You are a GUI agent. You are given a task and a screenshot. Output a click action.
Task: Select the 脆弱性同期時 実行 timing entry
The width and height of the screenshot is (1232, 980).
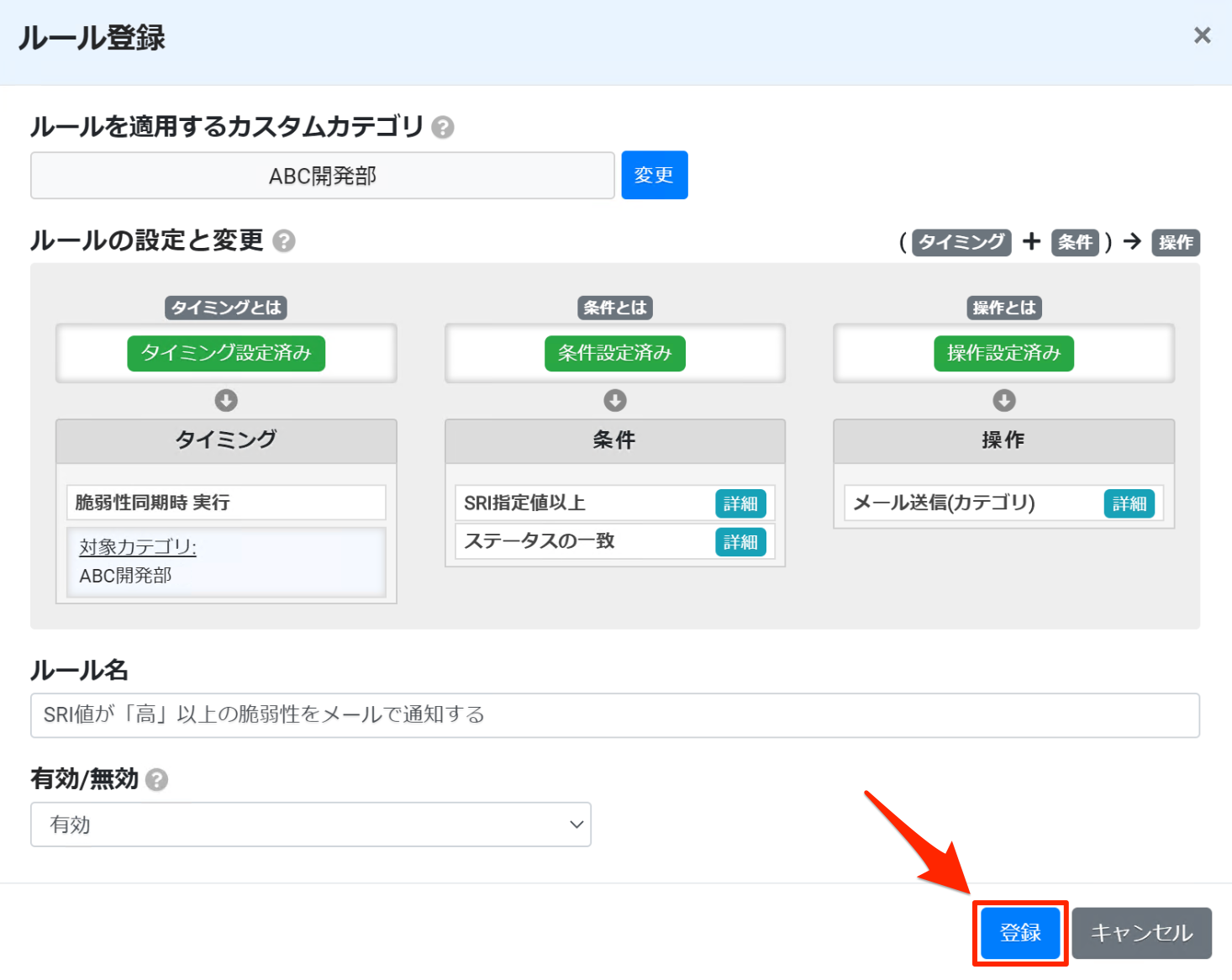point(226,503)
